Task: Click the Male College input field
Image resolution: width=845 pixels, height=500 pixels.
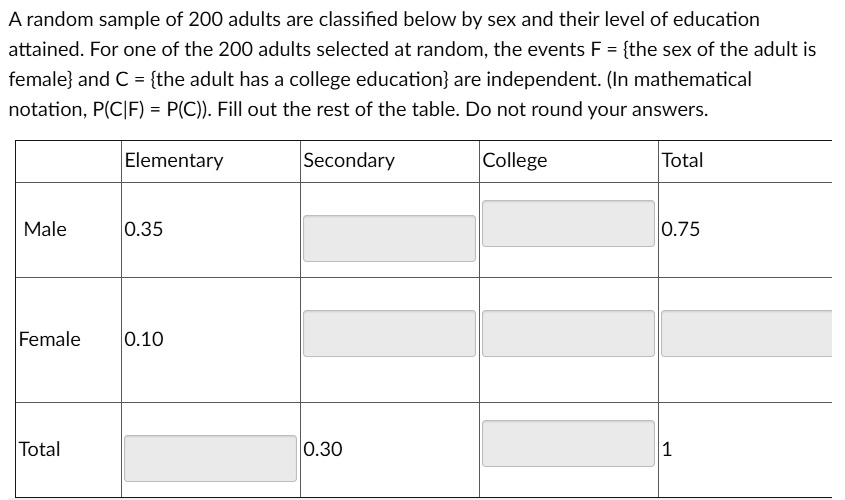Action: pyautogui.click(x=568, y=222)
